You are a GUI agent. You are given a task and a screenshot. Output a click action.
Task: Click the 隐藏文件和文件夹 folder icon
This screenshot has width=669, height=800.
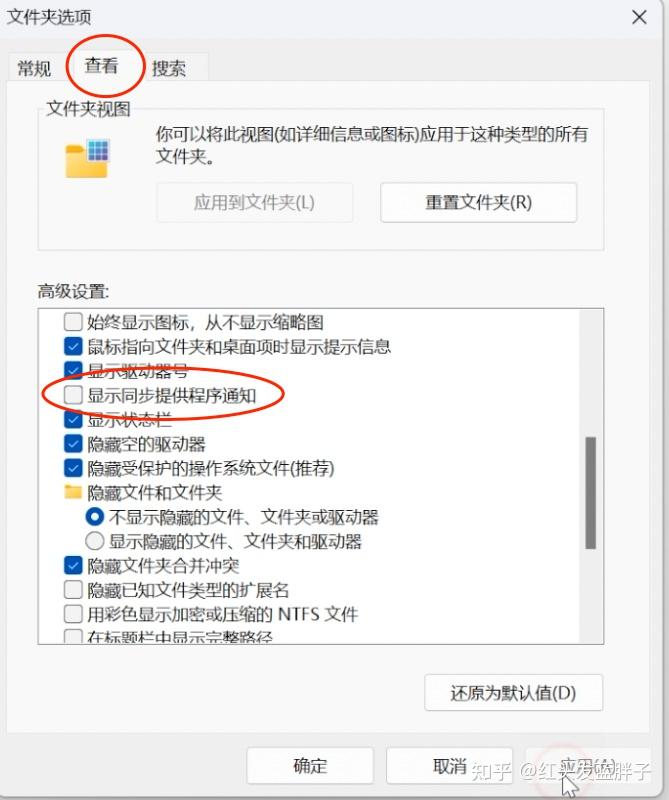(x=73, y=491)
